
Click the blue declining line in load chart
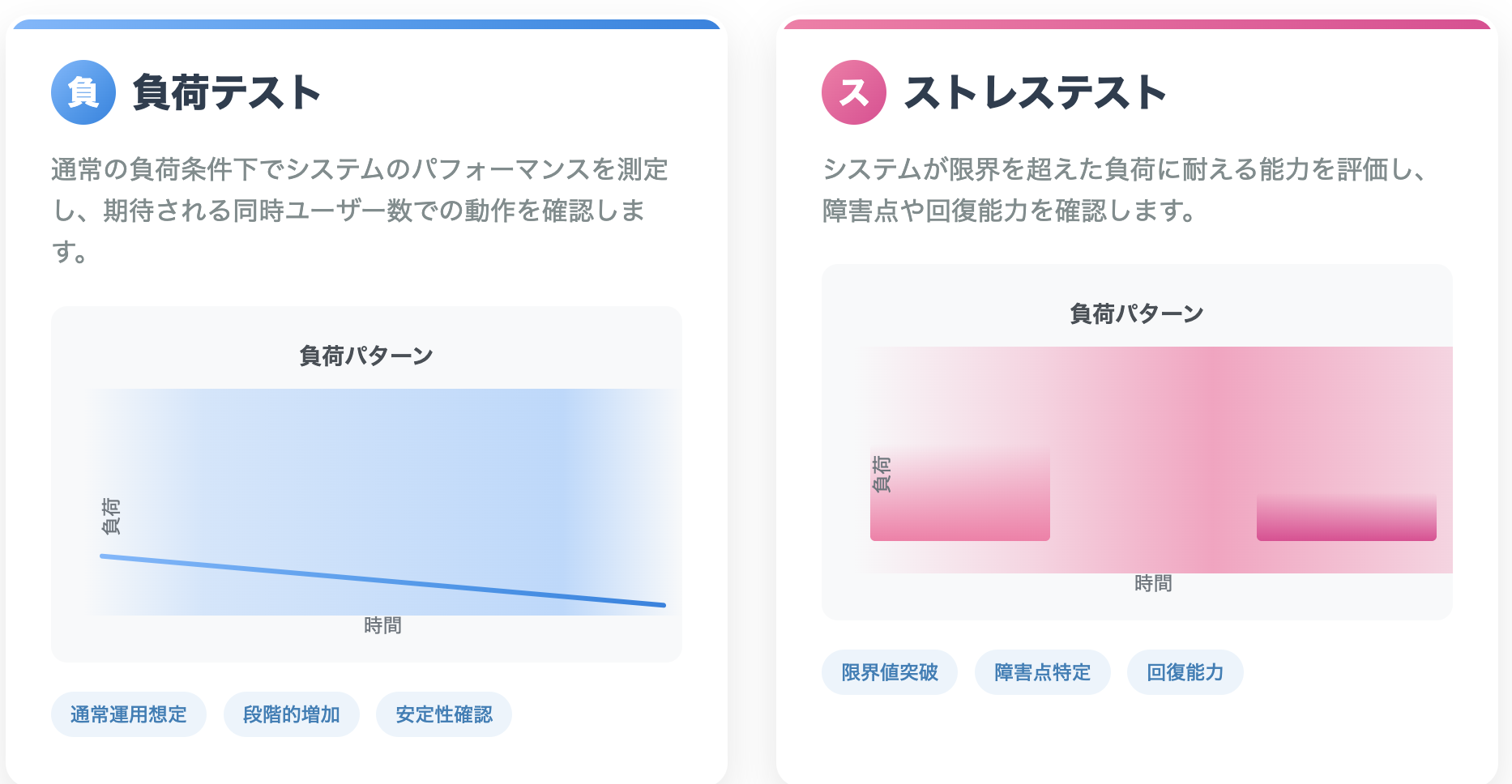point(382,580)
